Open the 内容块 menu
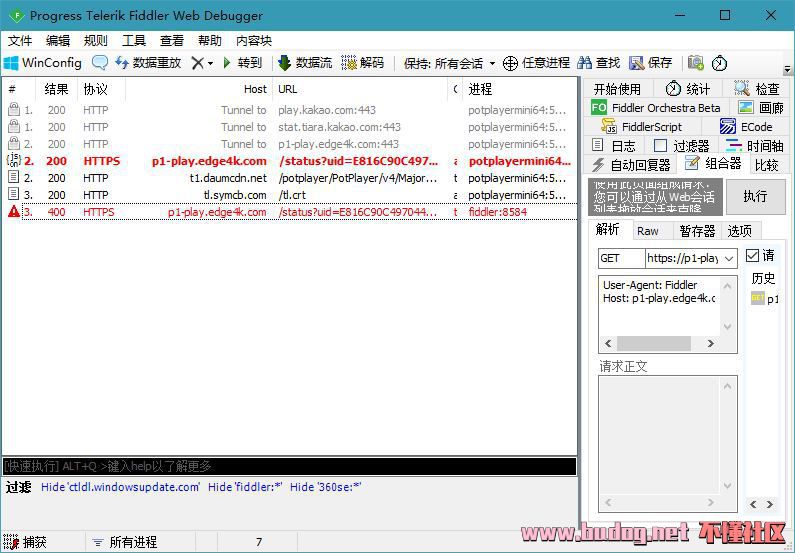 click(x=254, y=41)
